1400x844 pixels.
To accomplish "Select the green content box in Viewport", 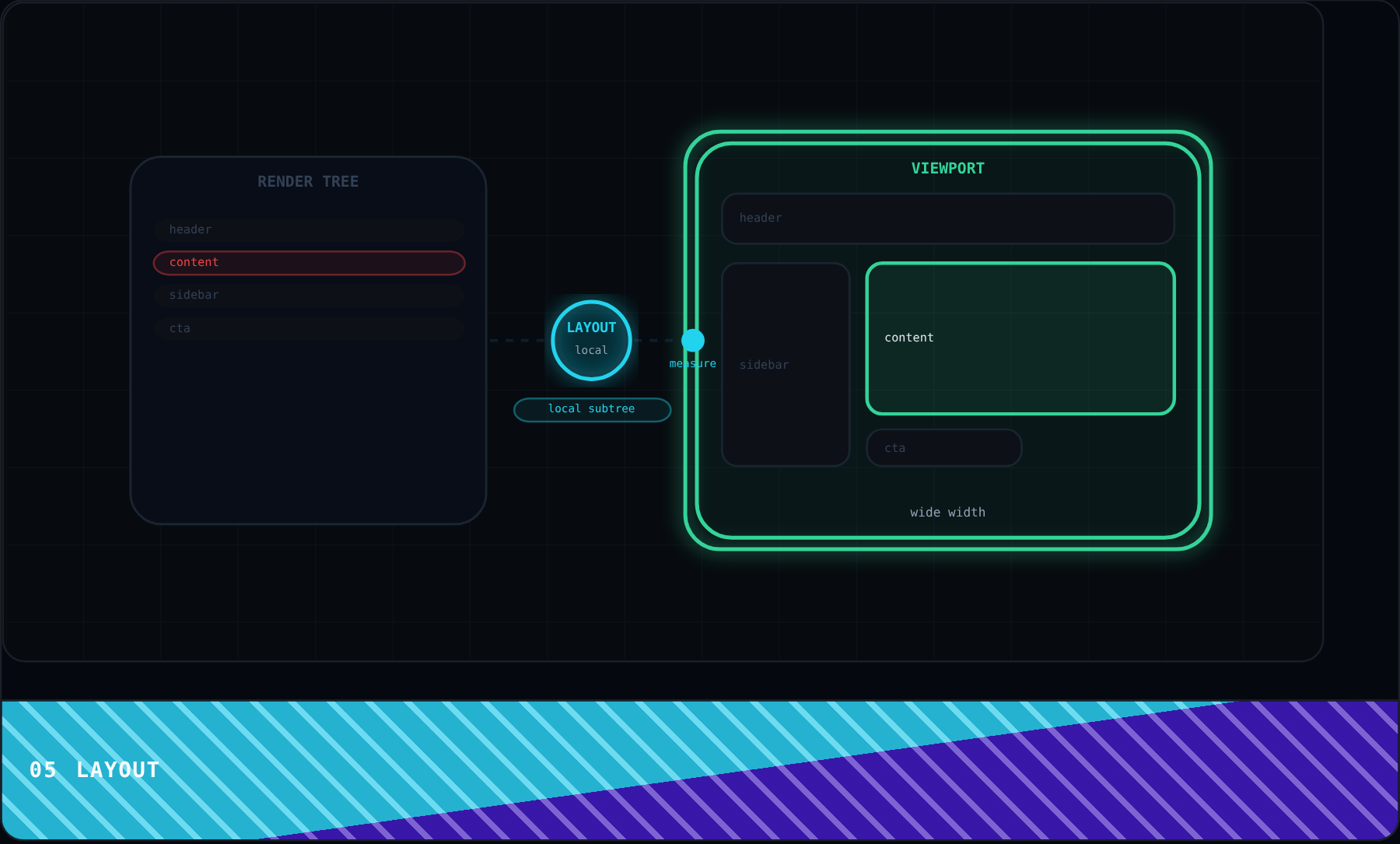I will tap(1020, 338).
